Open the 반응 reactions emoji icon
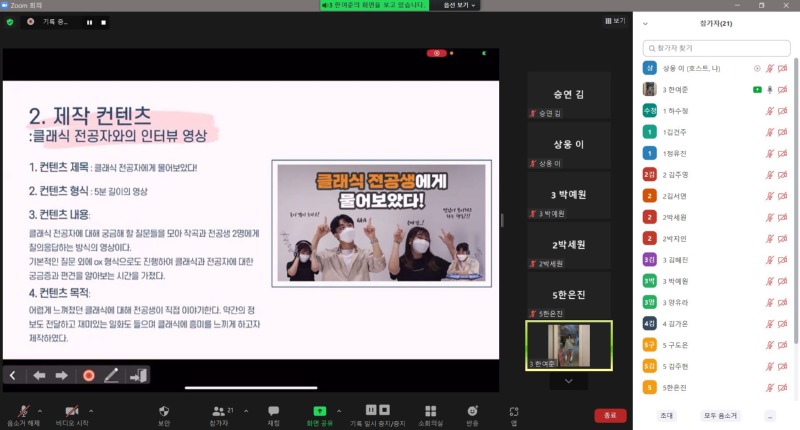Screen dimensions: 800x430 [472, 411]
